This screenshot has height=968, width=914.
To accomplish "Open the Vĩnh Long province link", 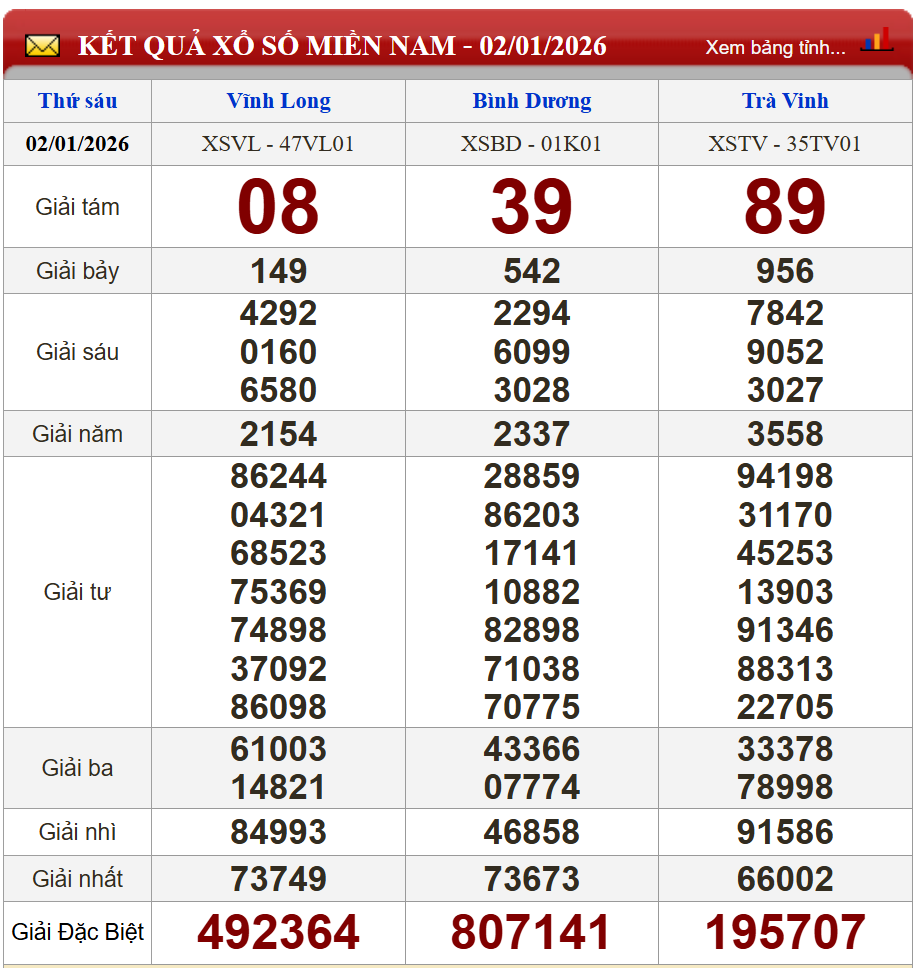I will click(x=278, y=101).
